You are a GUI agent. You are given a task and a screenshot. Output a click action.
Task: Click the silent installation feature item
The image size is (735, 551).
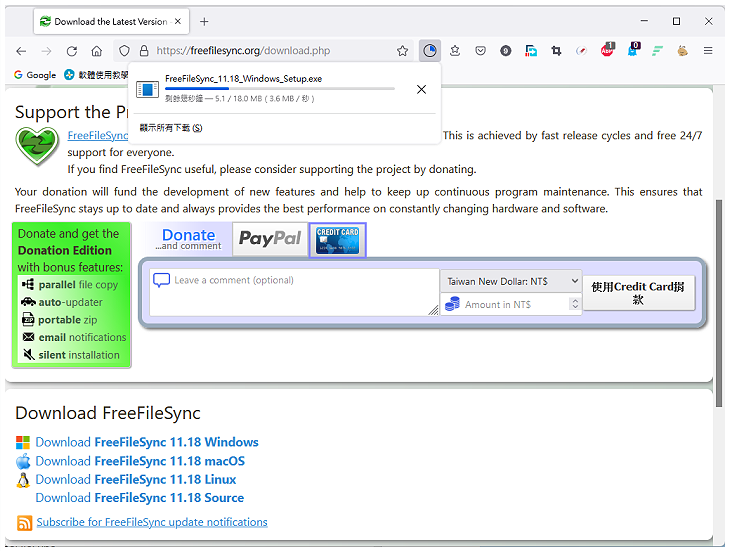[71, 355]
